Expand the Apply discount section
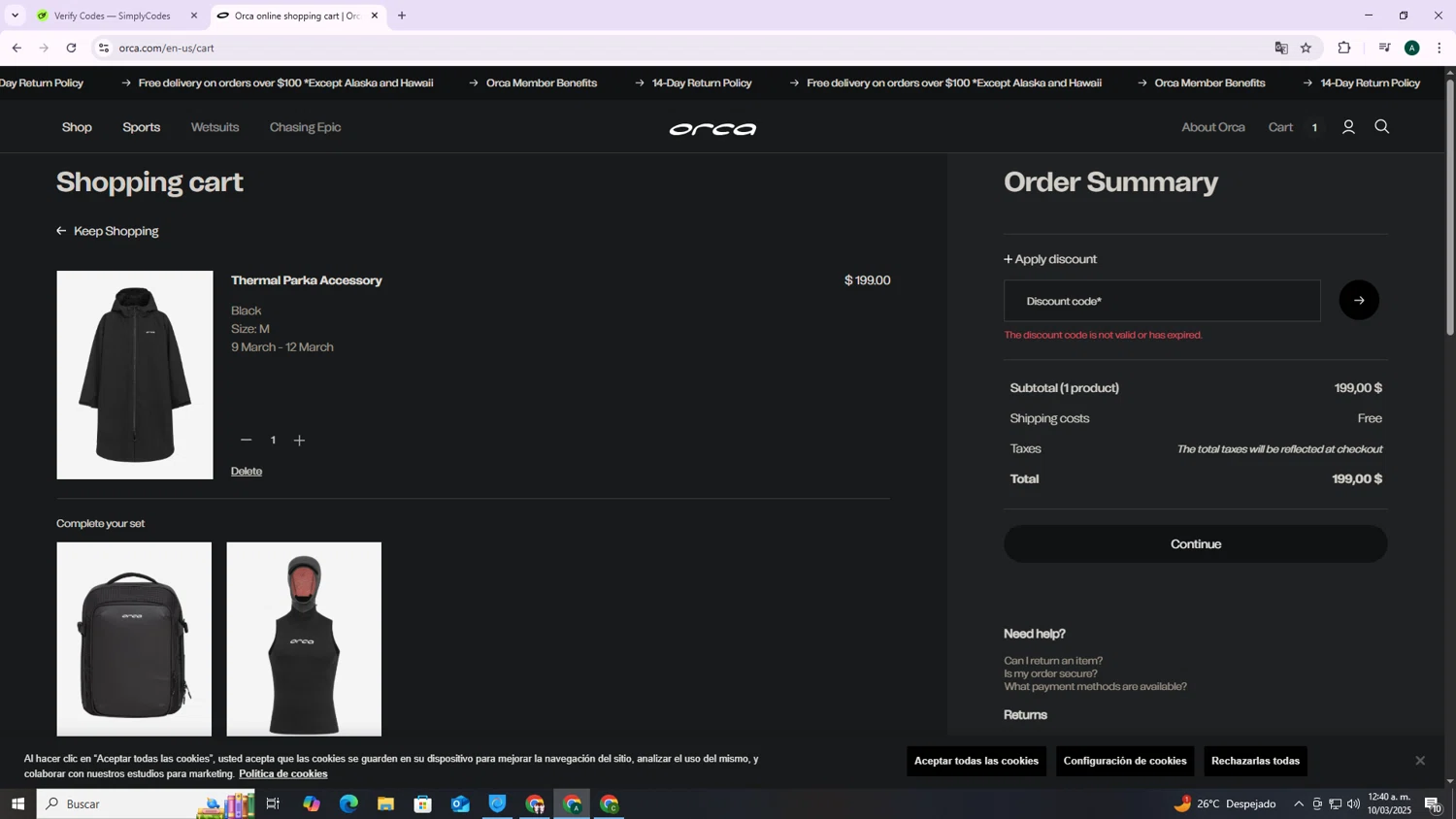1456x819 pixels. point(1050,259)
